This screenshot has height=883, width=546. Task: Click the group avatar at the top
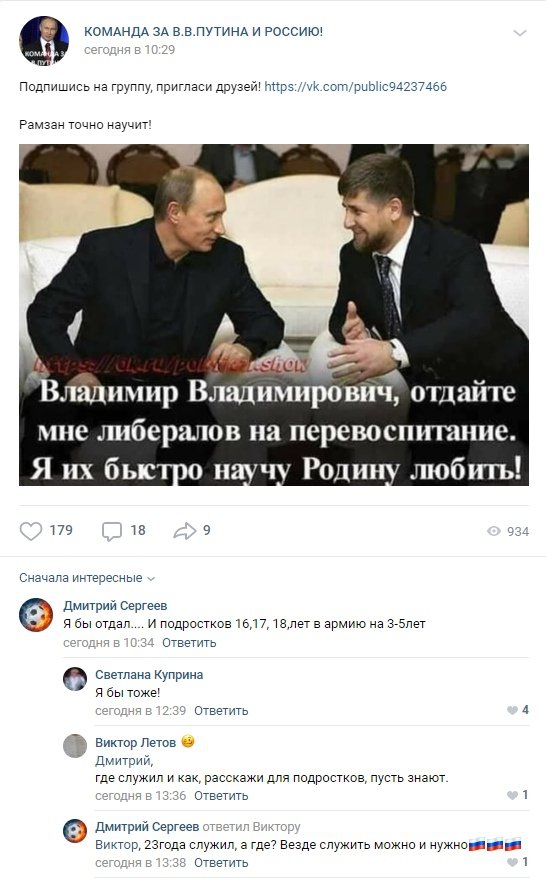44,41
